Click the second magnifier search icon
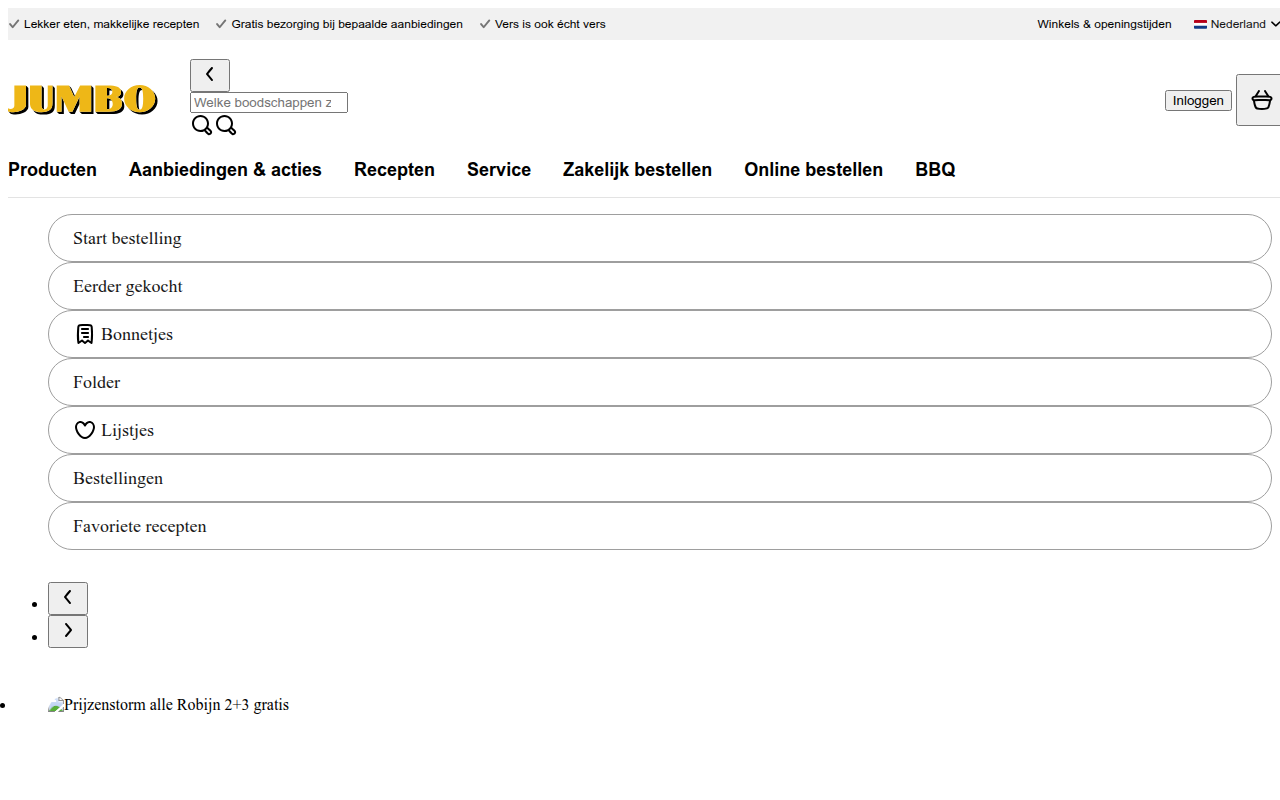Screen dimensions: 1280x800 point(226,125)
